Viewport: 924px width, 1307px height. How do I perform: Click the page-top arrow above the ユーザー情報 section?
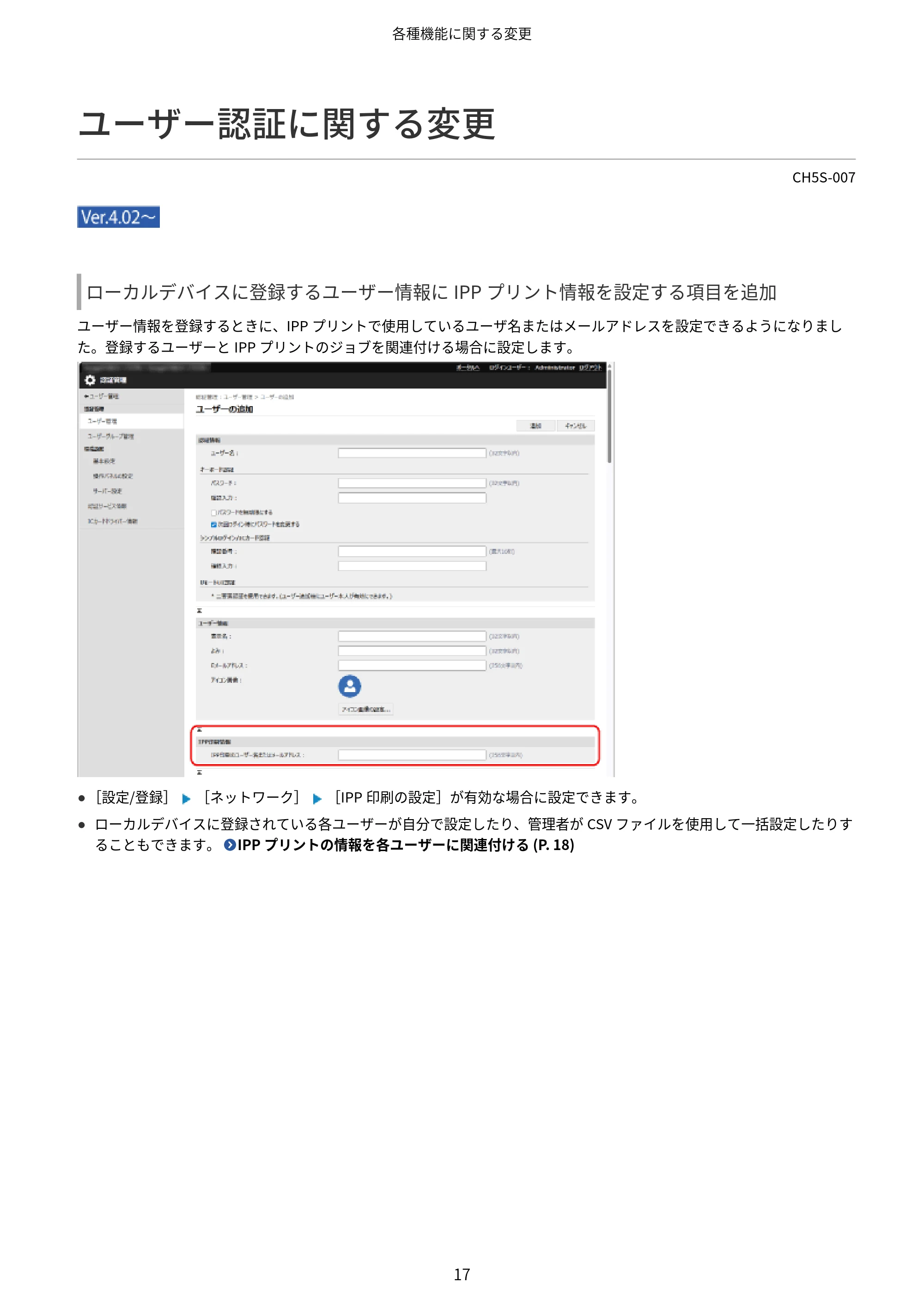click(x=199, y=611)
